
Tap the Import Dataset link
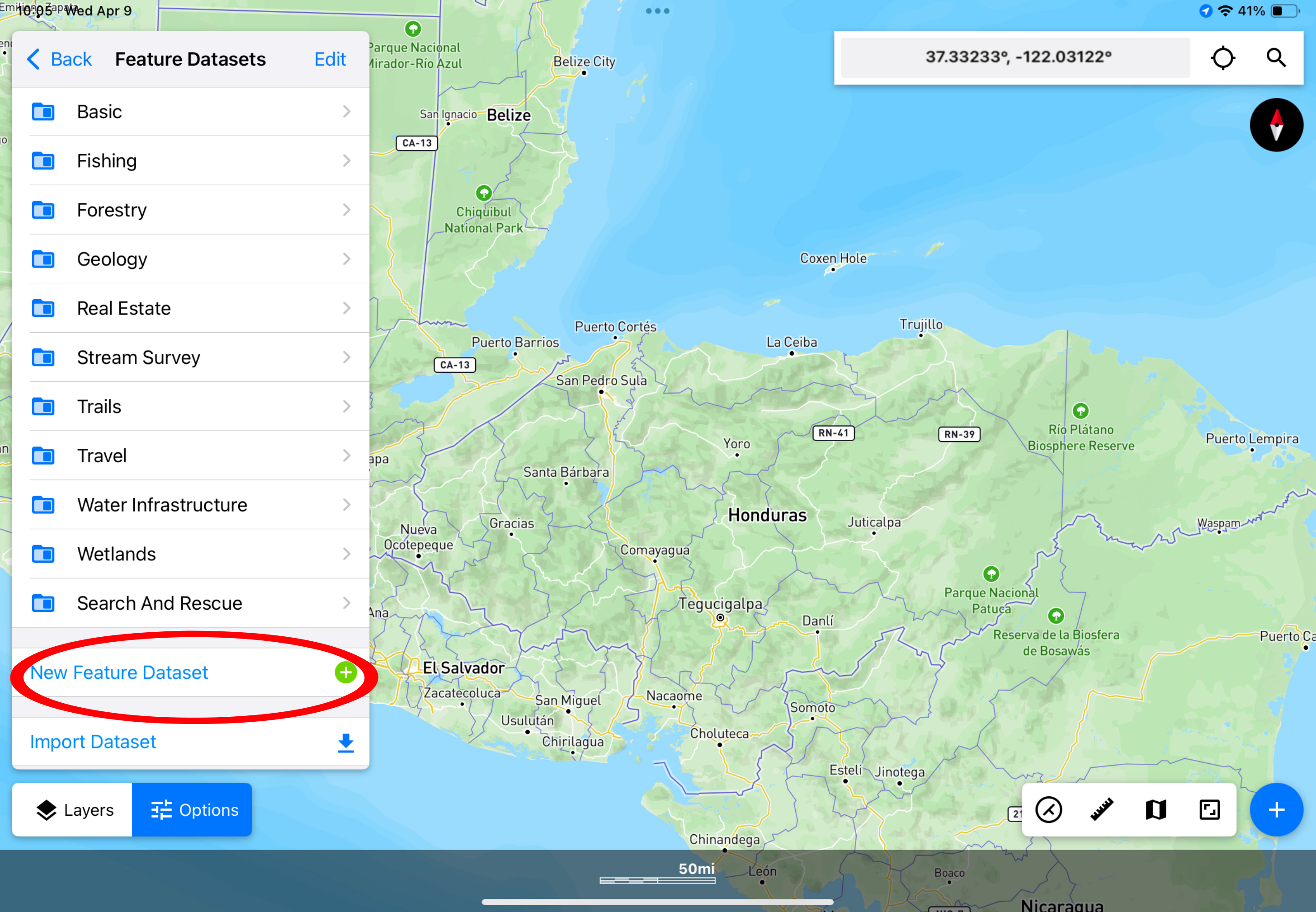pos(93,742)
